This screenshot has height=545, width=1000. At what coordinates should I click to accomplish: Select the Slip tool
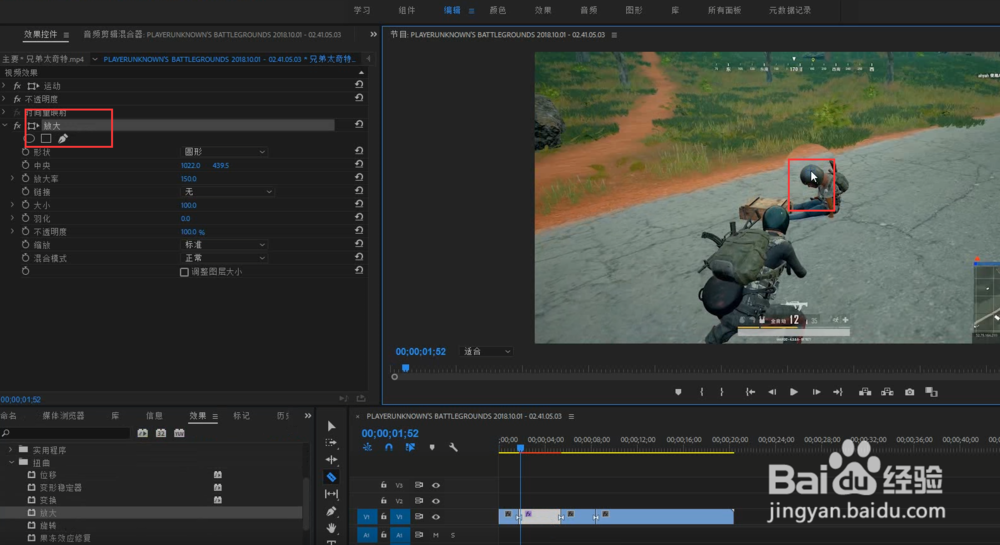click(332, 494)
